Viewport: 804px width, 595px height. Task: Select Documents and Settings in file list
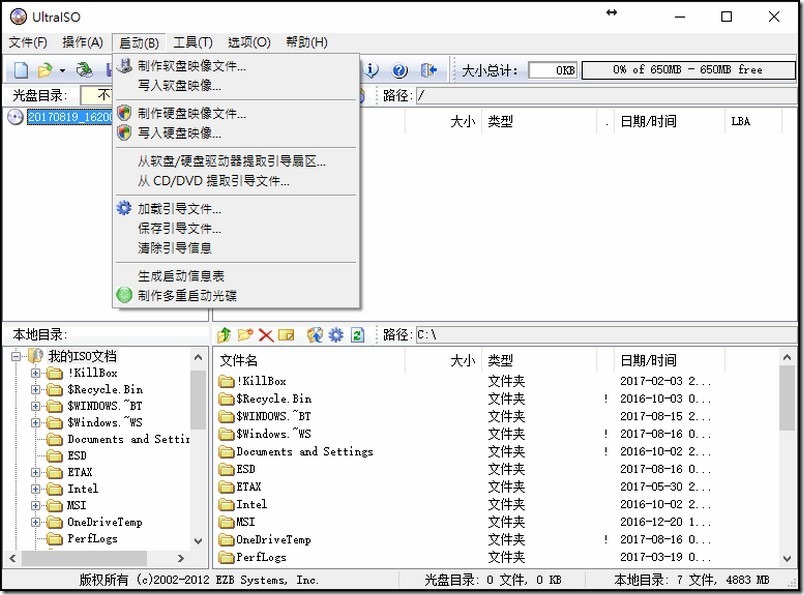[x=305, y=452]
